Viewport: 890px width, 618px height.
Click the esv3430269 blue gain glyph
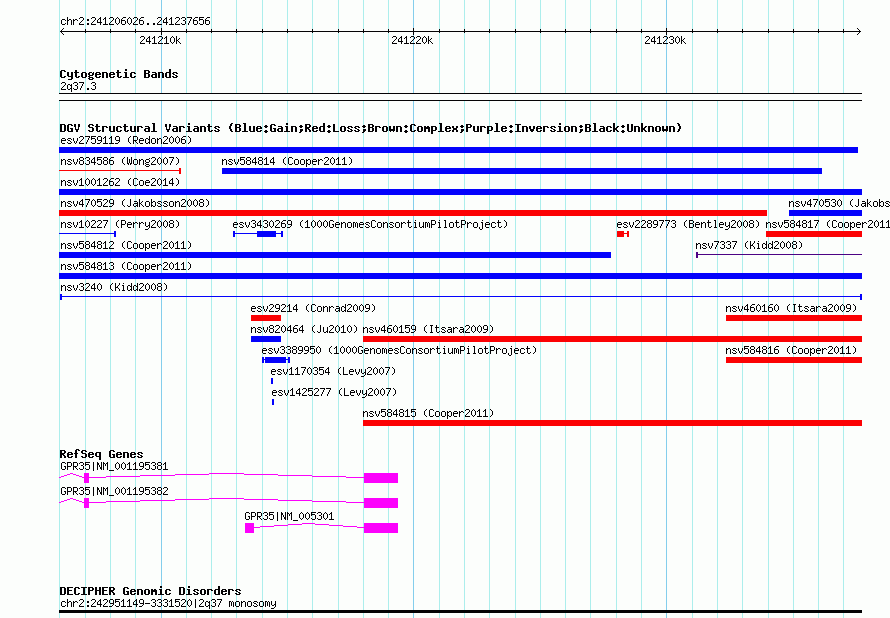tap(258, 234)
